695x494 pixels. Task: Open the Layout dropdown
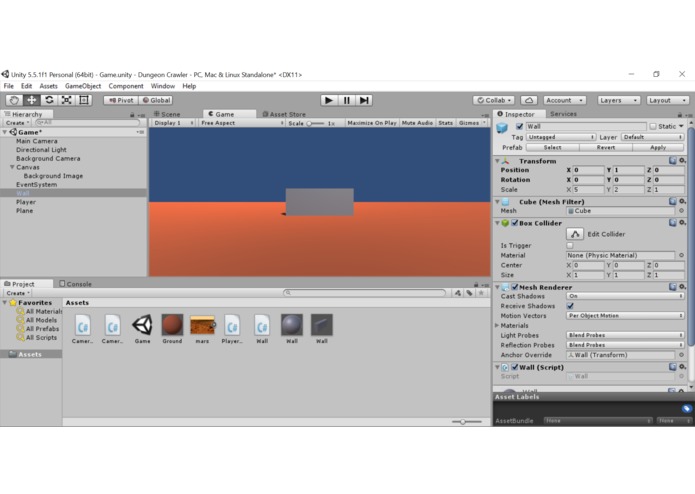(668, 100)
